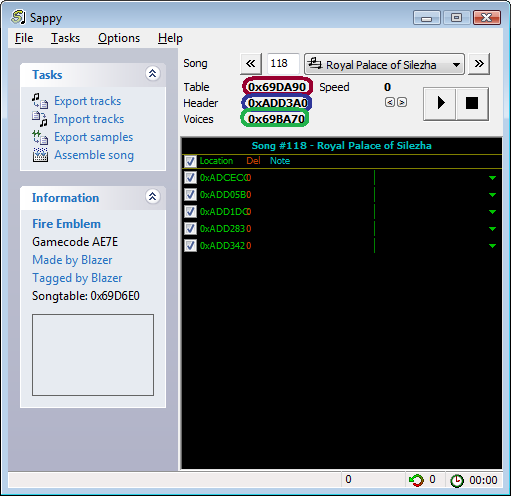Click Tagged by Blazer link

coord(77,278)
